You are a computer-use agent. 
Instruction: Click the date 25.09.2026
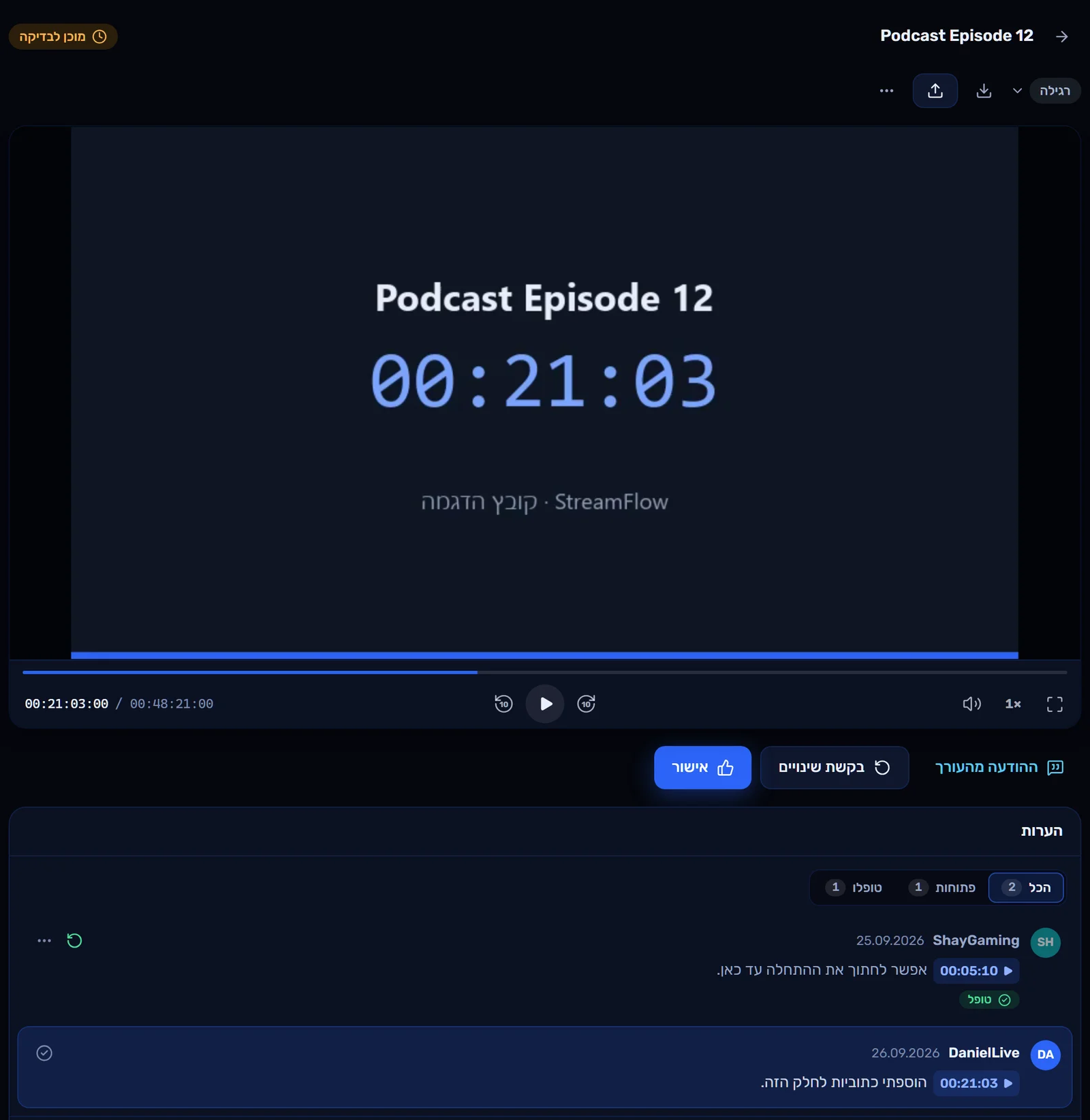[x=890, y=941]
